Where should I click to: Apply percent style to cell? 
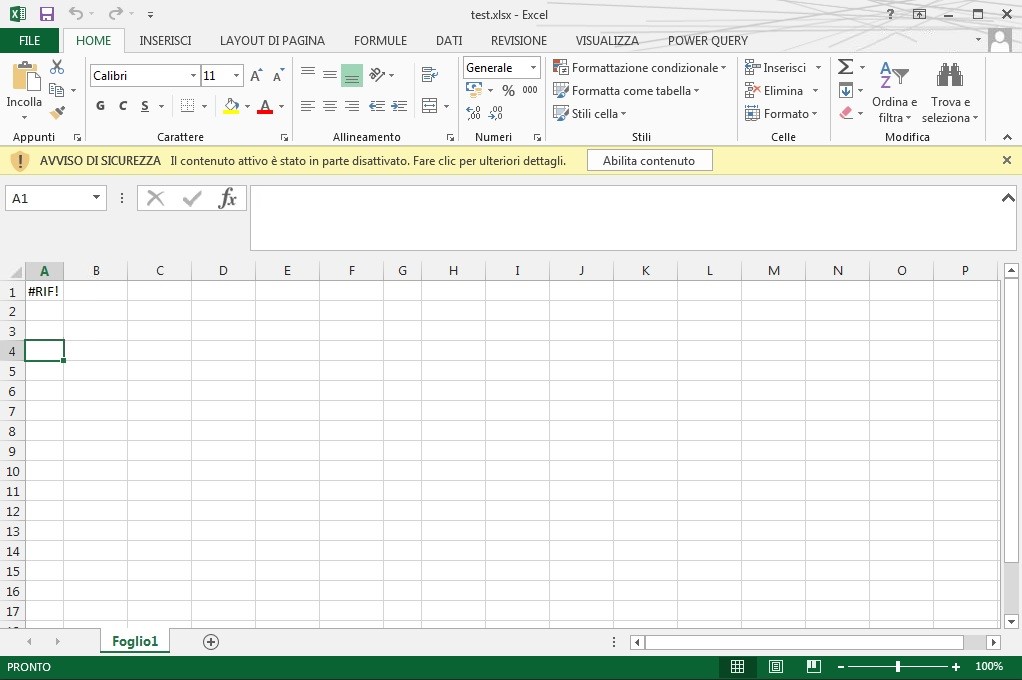[508, 91]
